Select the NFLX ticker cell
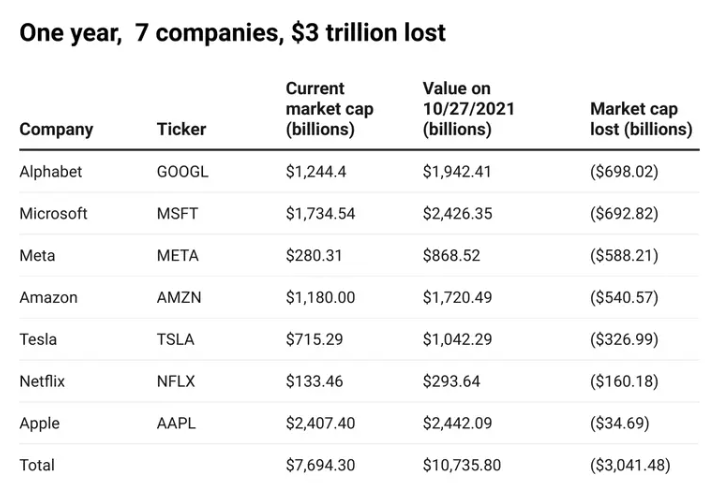 coord(177,381)
